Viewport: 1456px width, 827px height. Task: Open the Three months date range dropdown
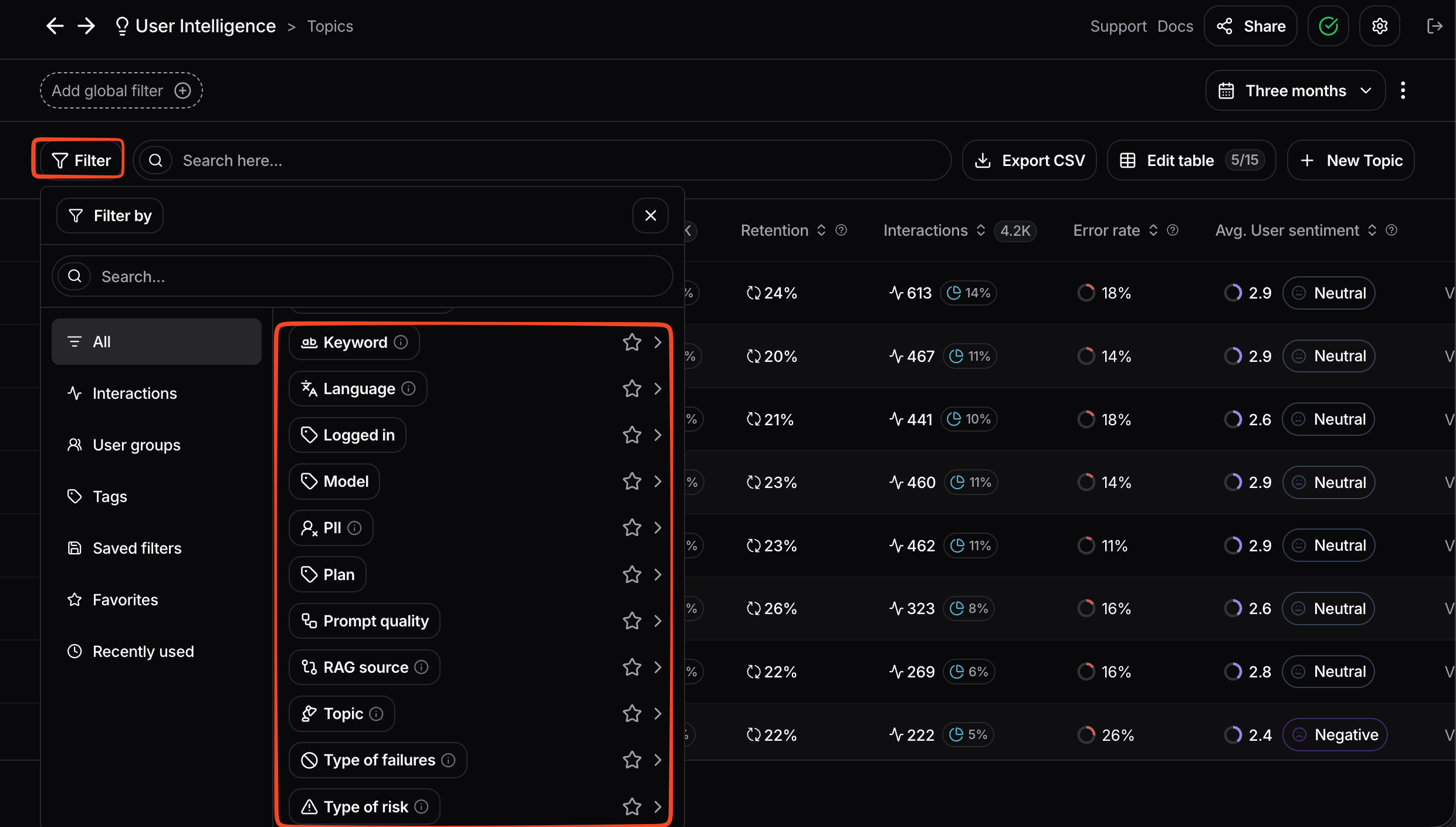[1295, 90]
